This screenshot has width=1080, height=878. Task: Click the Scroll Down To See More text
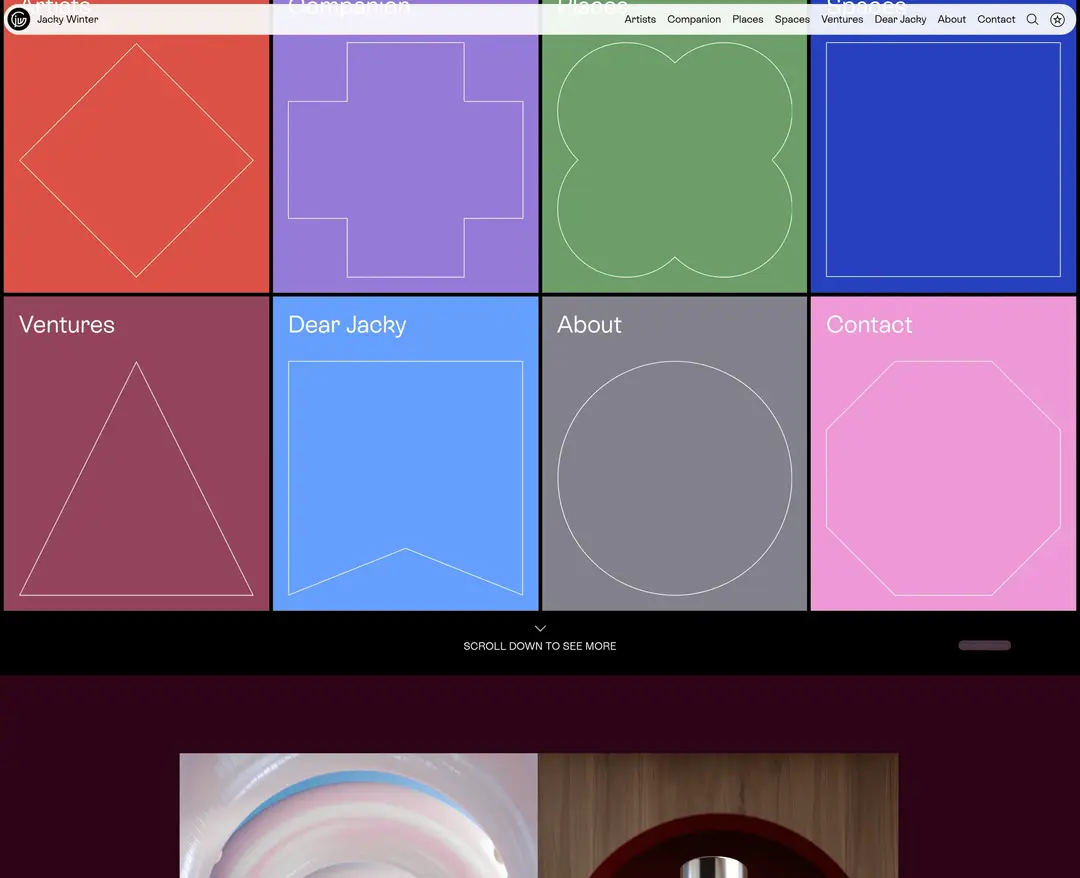click(540, 646)
